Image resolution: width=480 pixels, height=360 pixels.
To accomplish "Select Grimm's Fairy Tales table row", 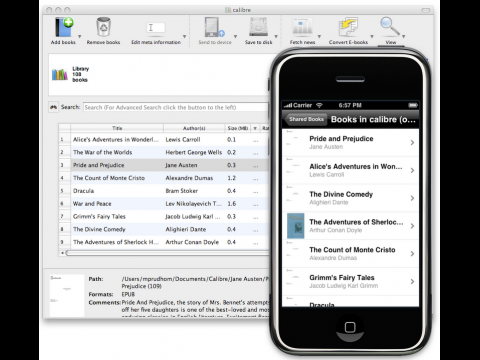I will 164,217.
